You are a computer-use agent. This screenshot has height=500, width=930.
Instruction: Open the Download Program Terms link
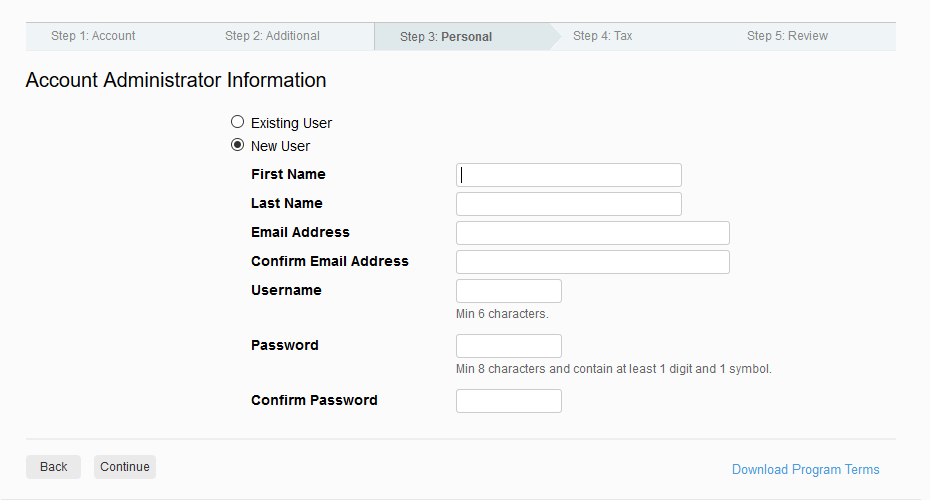805,470
